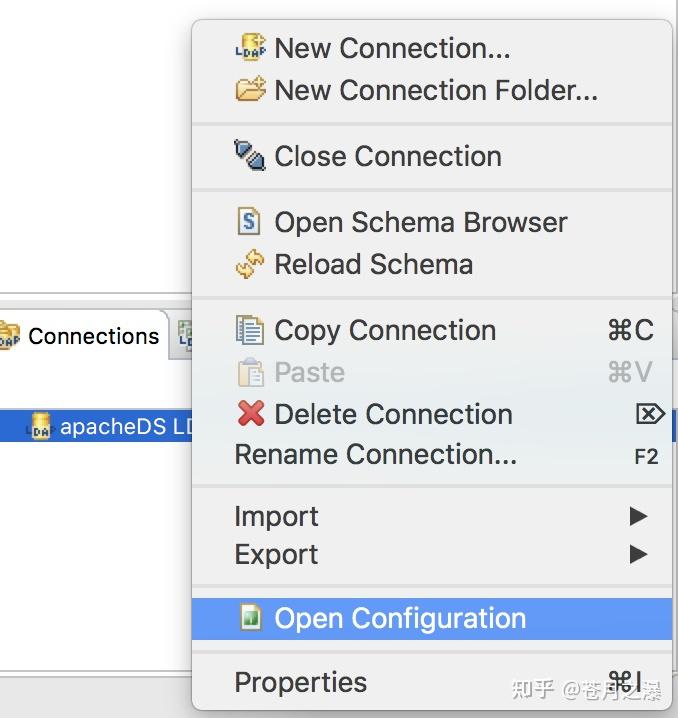Image resolution: width=678 pixels, height=718 pixels.
Task: Click the Open Configuration document icon
Action: (250, 618)
